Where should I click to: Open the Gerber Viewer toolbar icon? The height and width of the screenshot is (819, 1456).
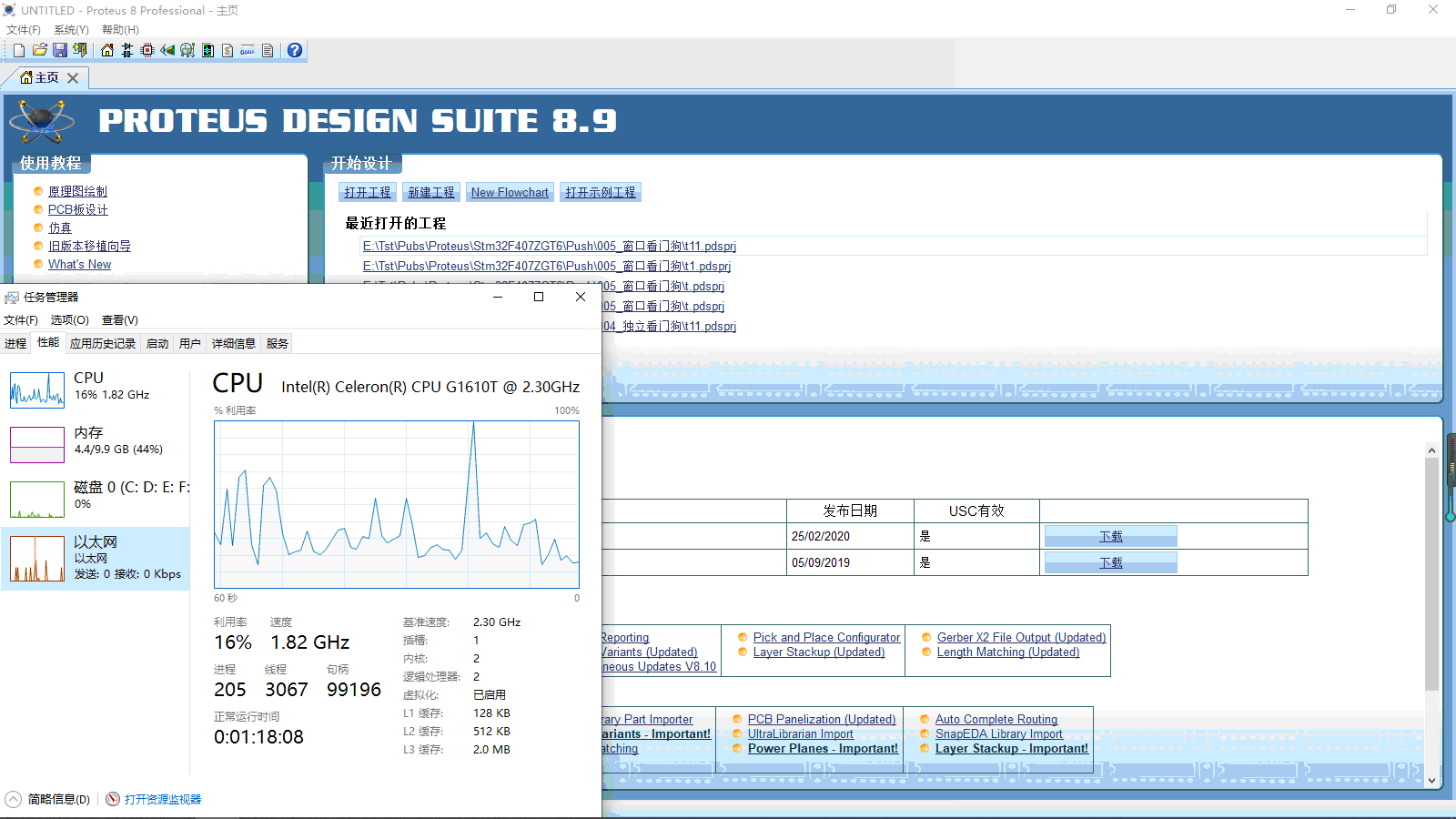coord(187,50)
